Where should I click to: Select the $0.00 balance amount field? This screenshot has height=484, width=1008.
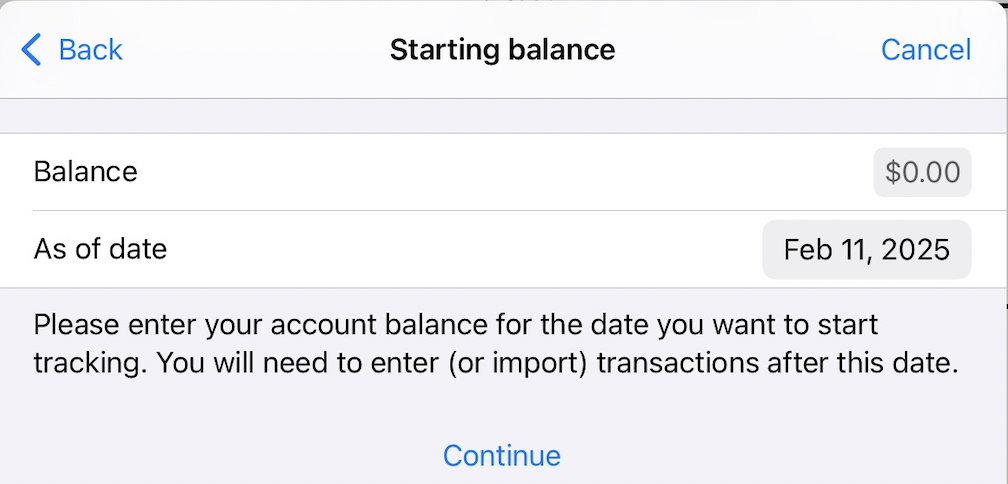922,172
